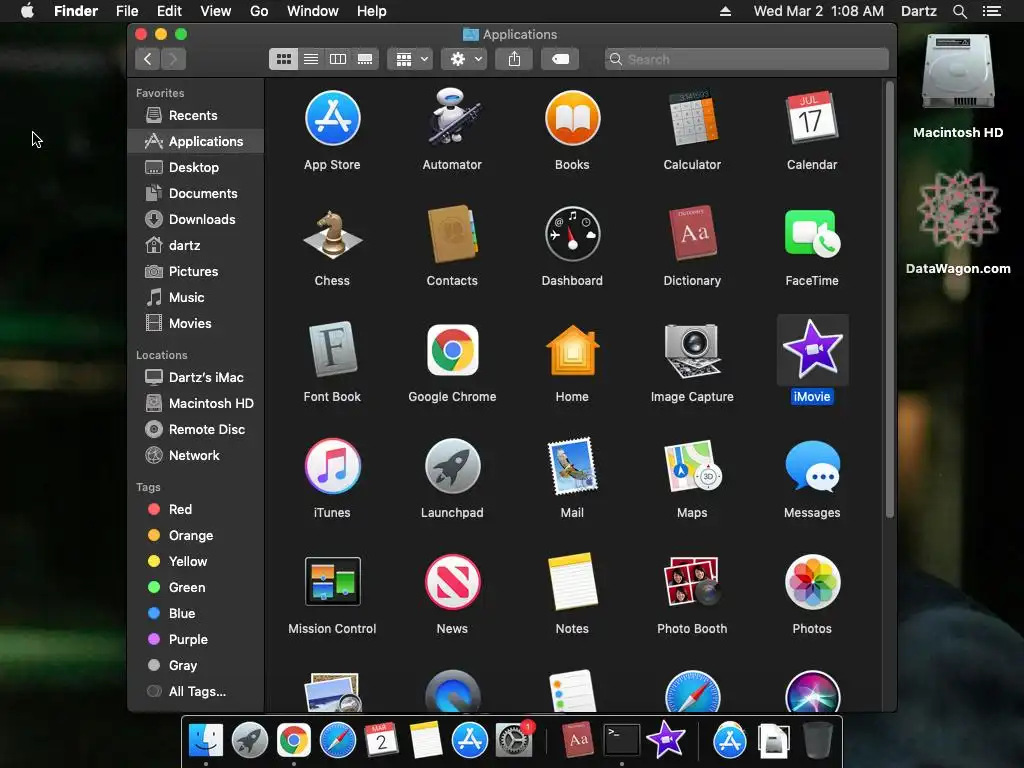Open Documents in the sidebar
The height and width of the screenshot is (768, 1024).
pos(196,193)
